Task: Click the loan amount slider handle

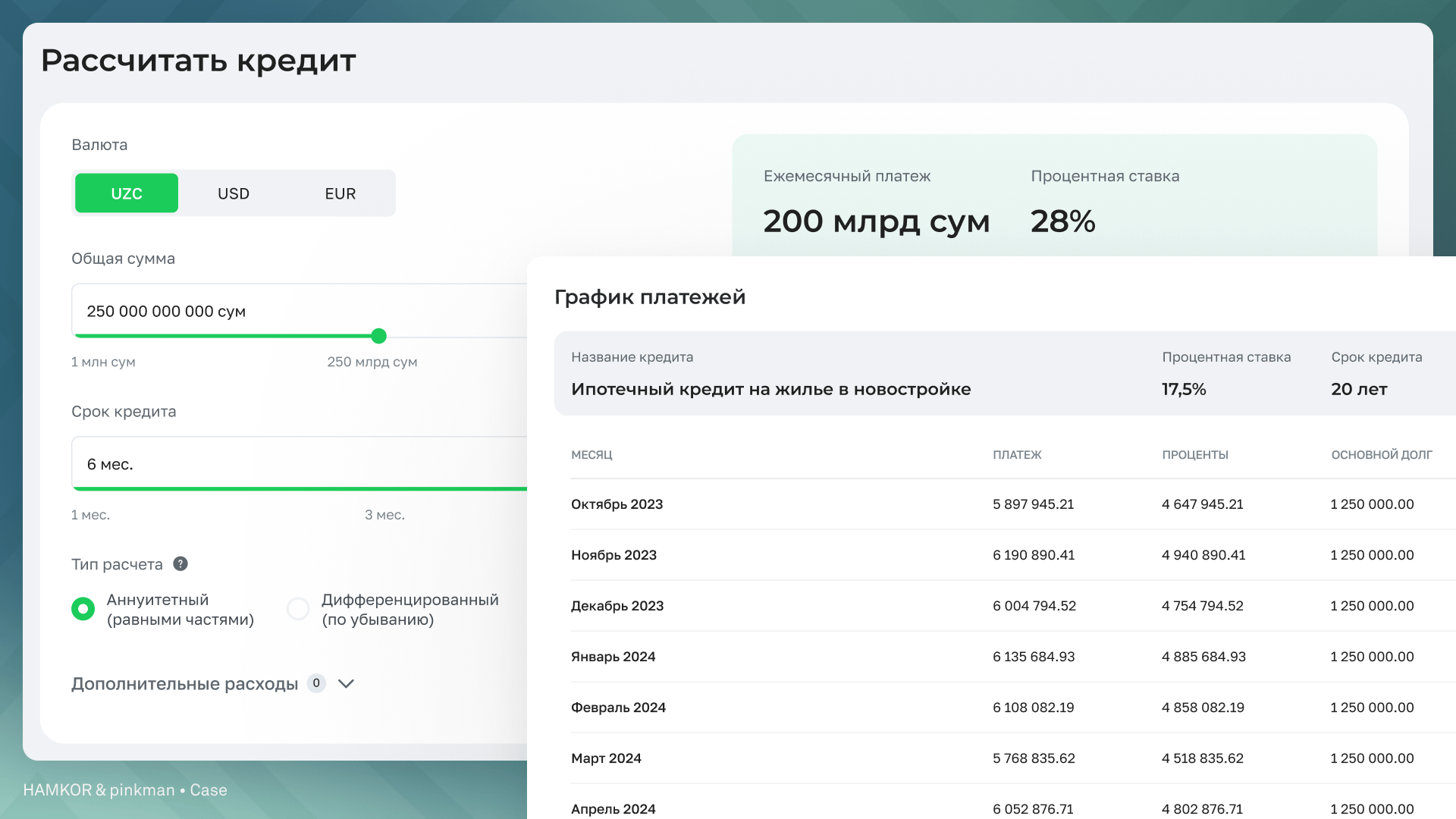Action: click(x=379, y=336)
